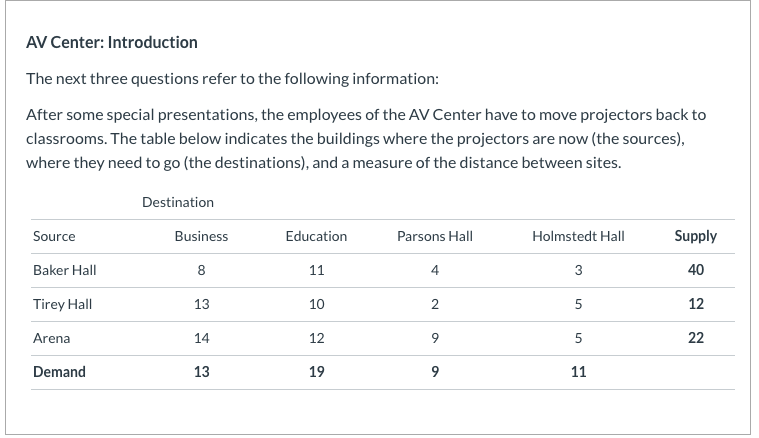Viewport: 759px width, 438px height.
Task: Click the bold Demand row label
Action: (x=59, y=372)
